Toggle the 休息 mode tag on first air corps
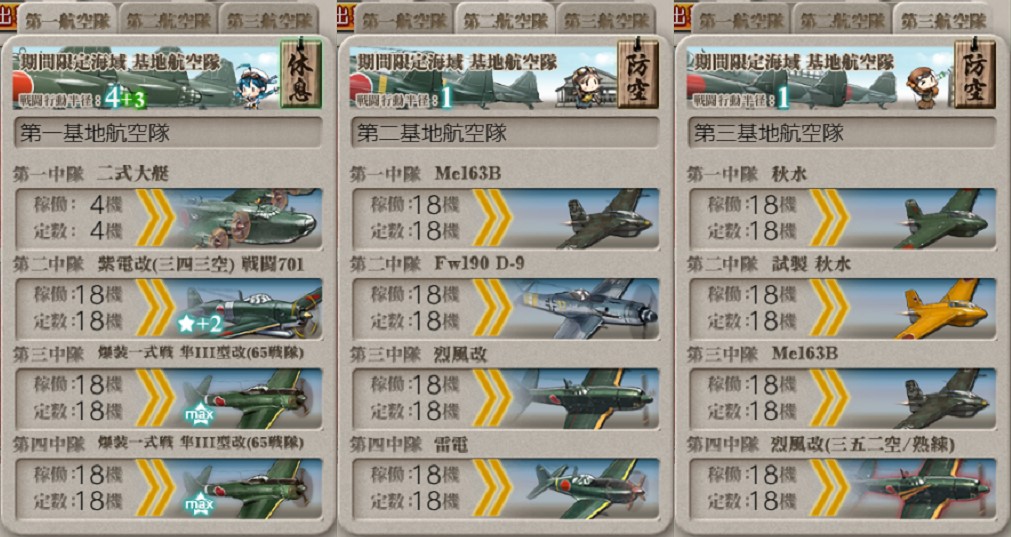 (300, 73)
